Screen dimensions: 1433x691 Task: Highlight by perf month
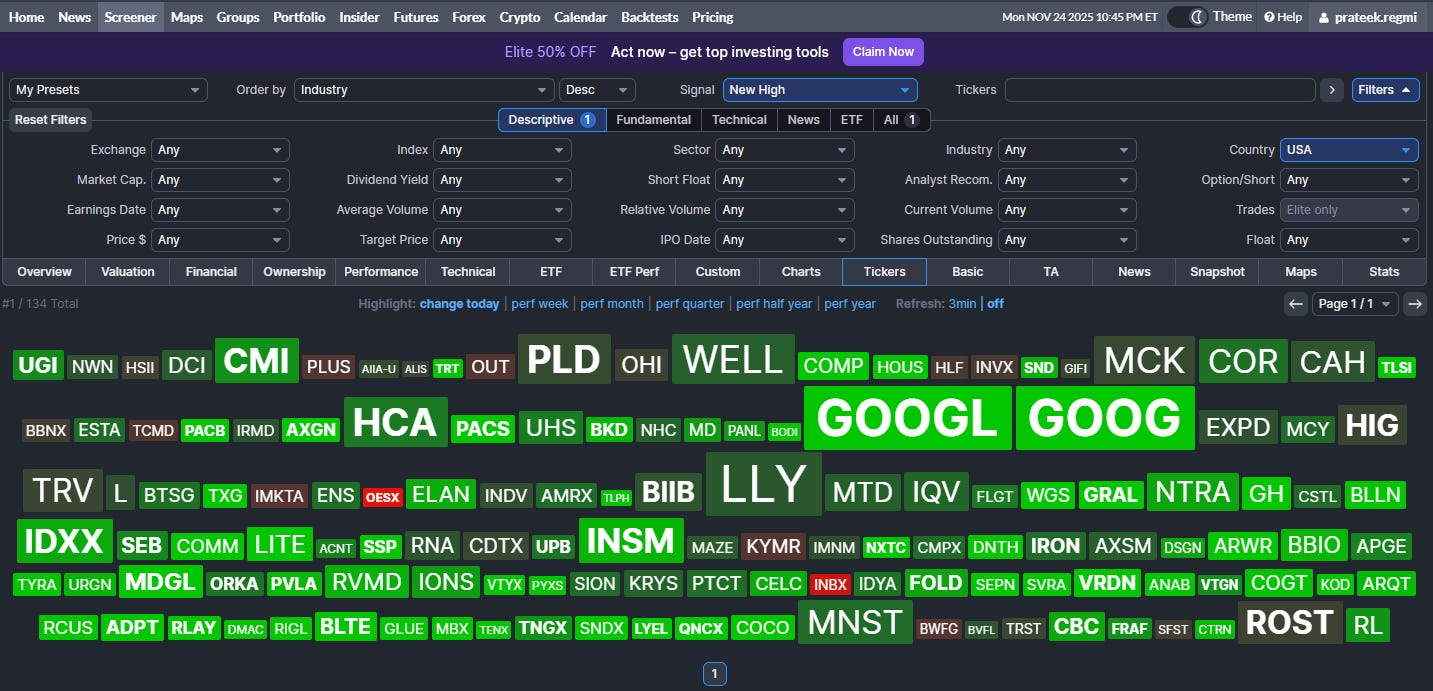pyautogui.click(x=612, y=304)
